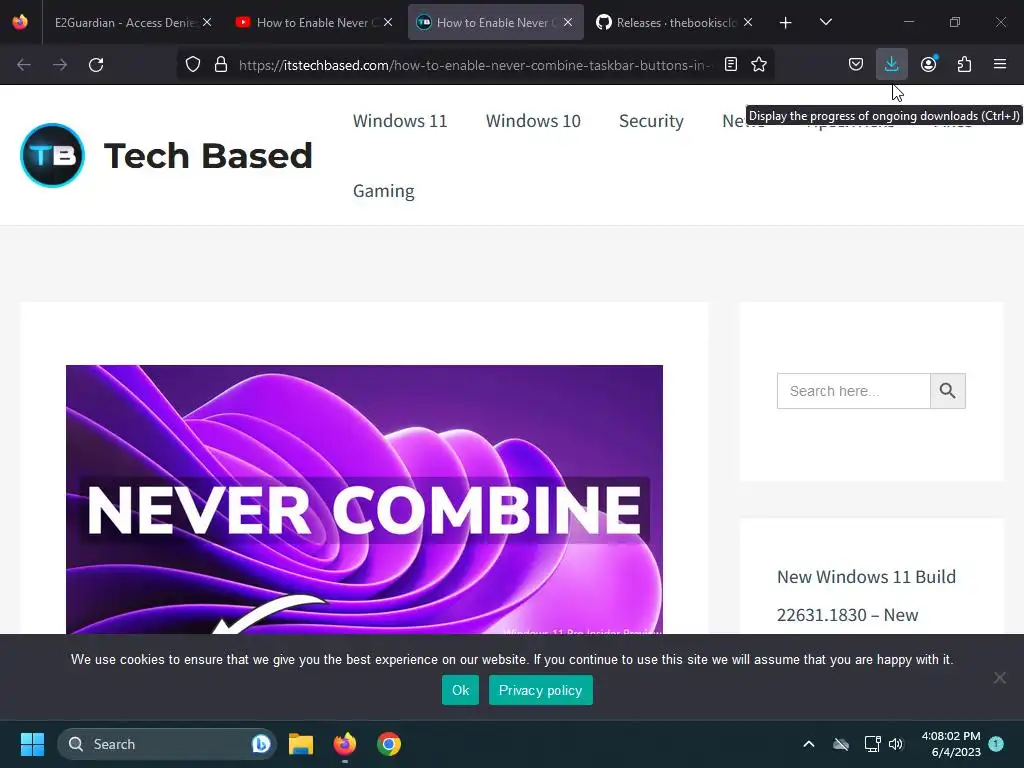The image size is (1024, 768).
Task: Open the Firefox hamburger application menu
Action: [x=1000, y=64]
